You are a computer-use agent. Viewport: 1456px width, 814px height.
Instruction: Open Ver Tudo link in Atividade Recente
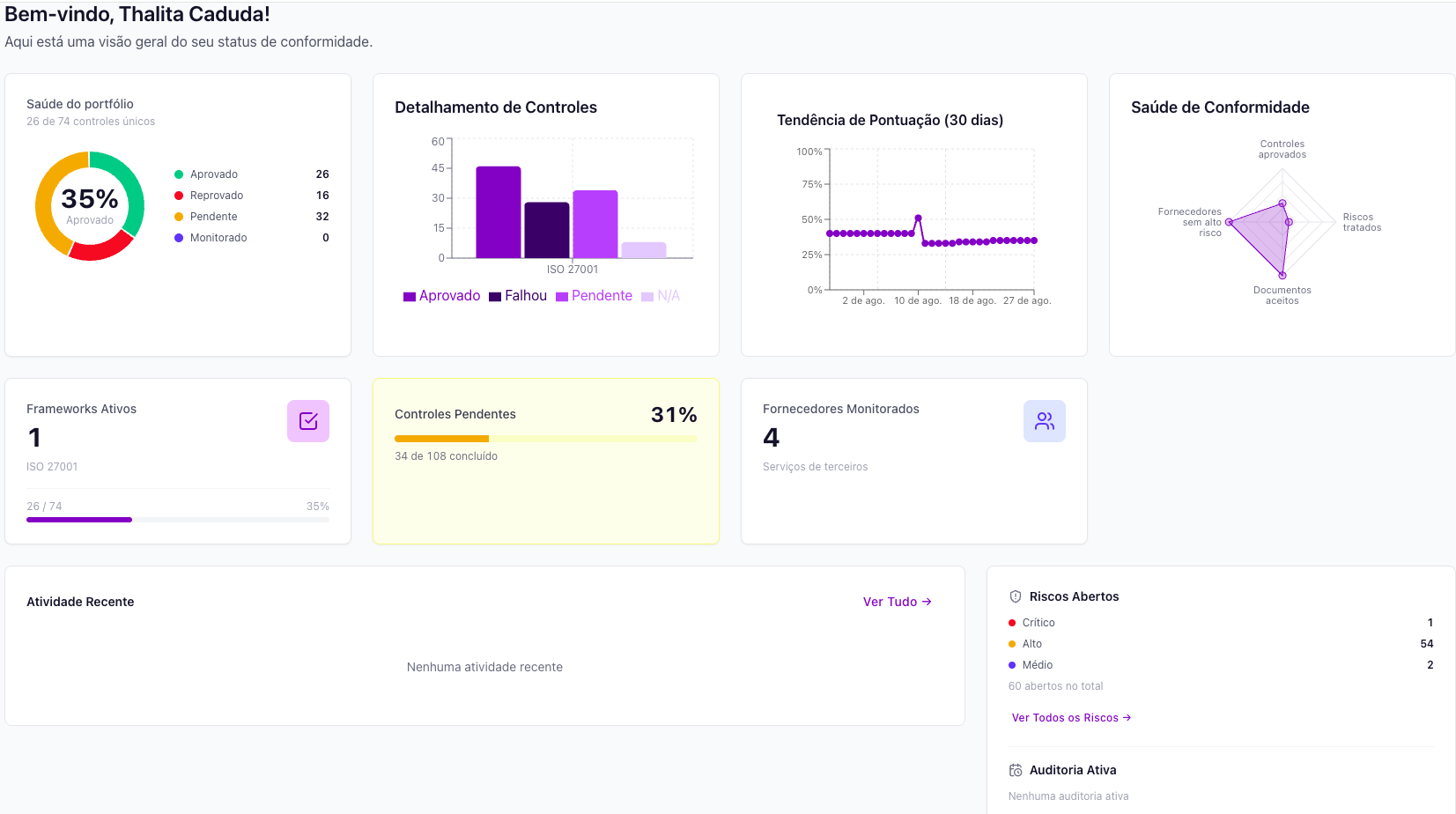898,602
